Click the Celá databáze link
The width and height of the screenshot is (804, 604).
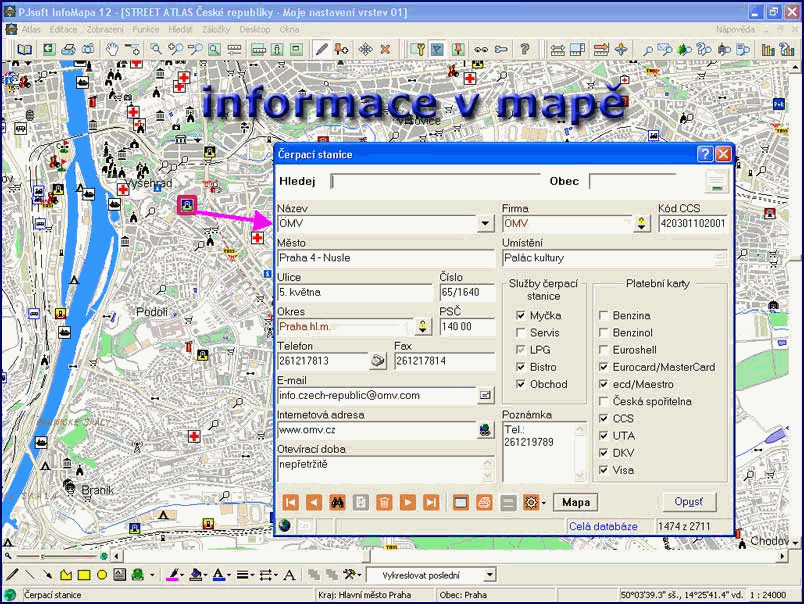(x=603, y=526)
